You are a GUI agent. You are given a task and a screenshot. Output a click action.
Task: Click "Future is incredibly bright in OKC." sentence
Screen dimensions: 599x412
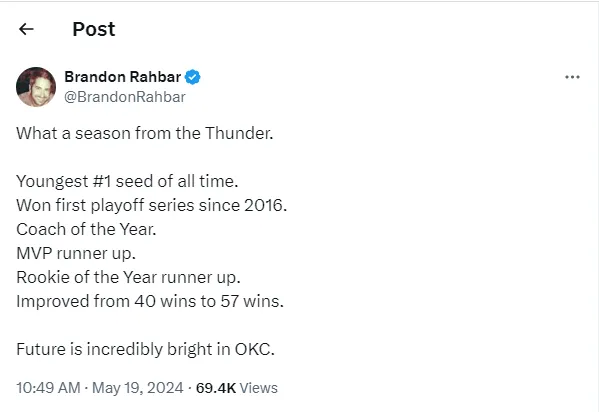[146, 349]
